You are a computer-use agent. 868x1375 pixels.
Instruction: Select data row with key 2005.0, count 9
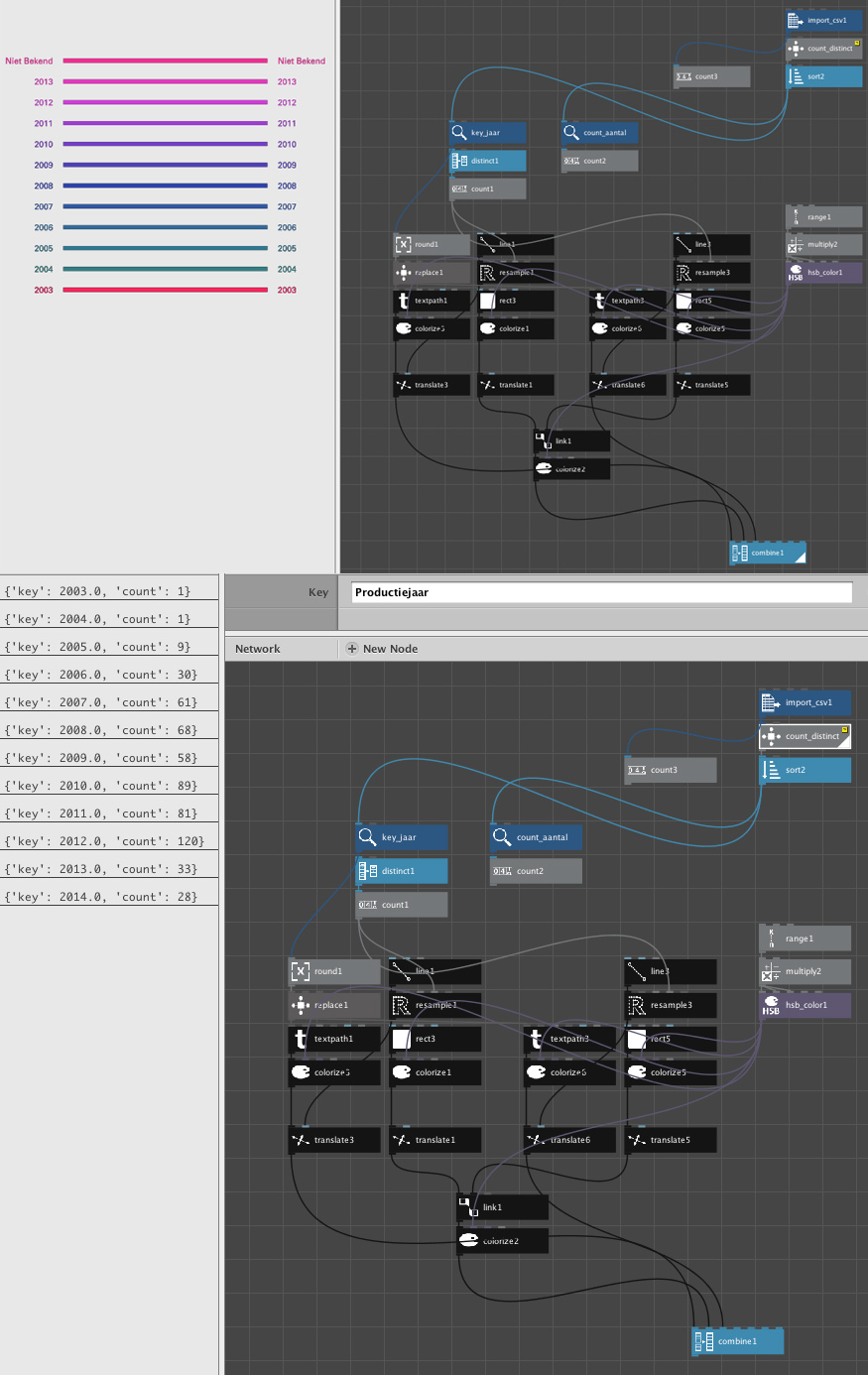108,647
